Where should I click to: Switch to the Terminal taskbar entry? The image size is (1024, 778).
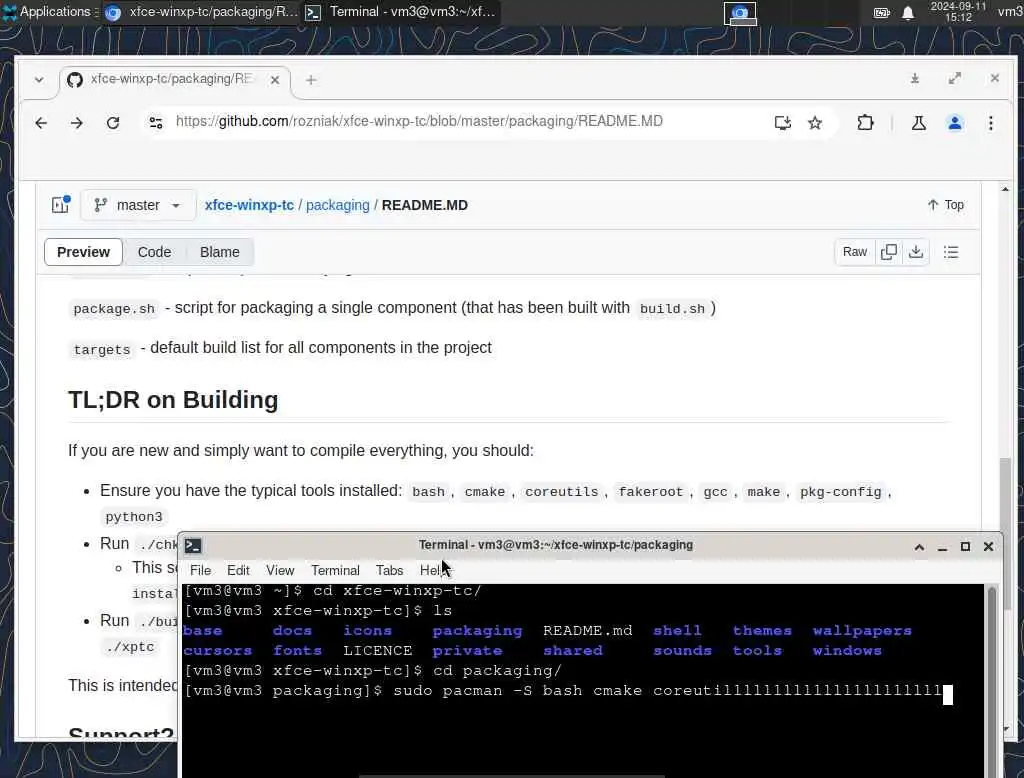click(402, 12)
